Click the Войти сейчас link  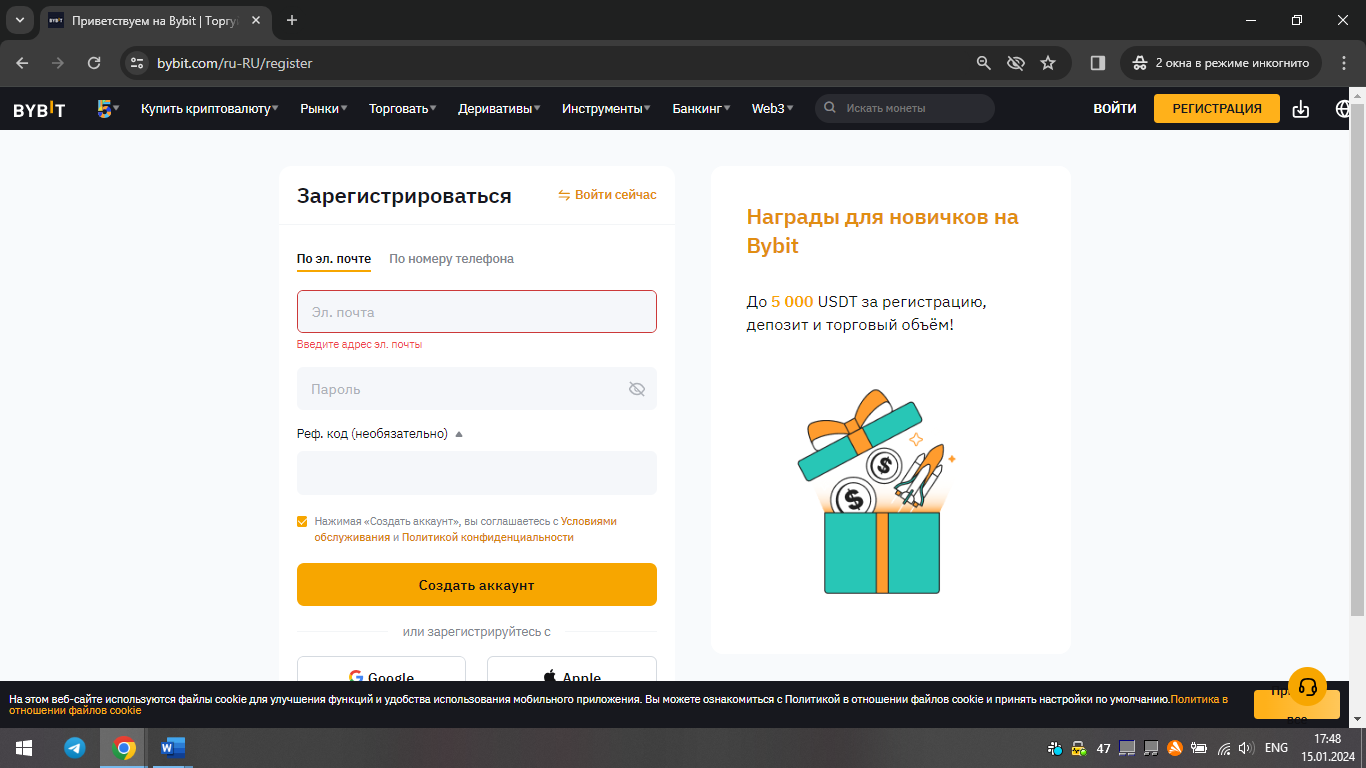pos(607,195)
